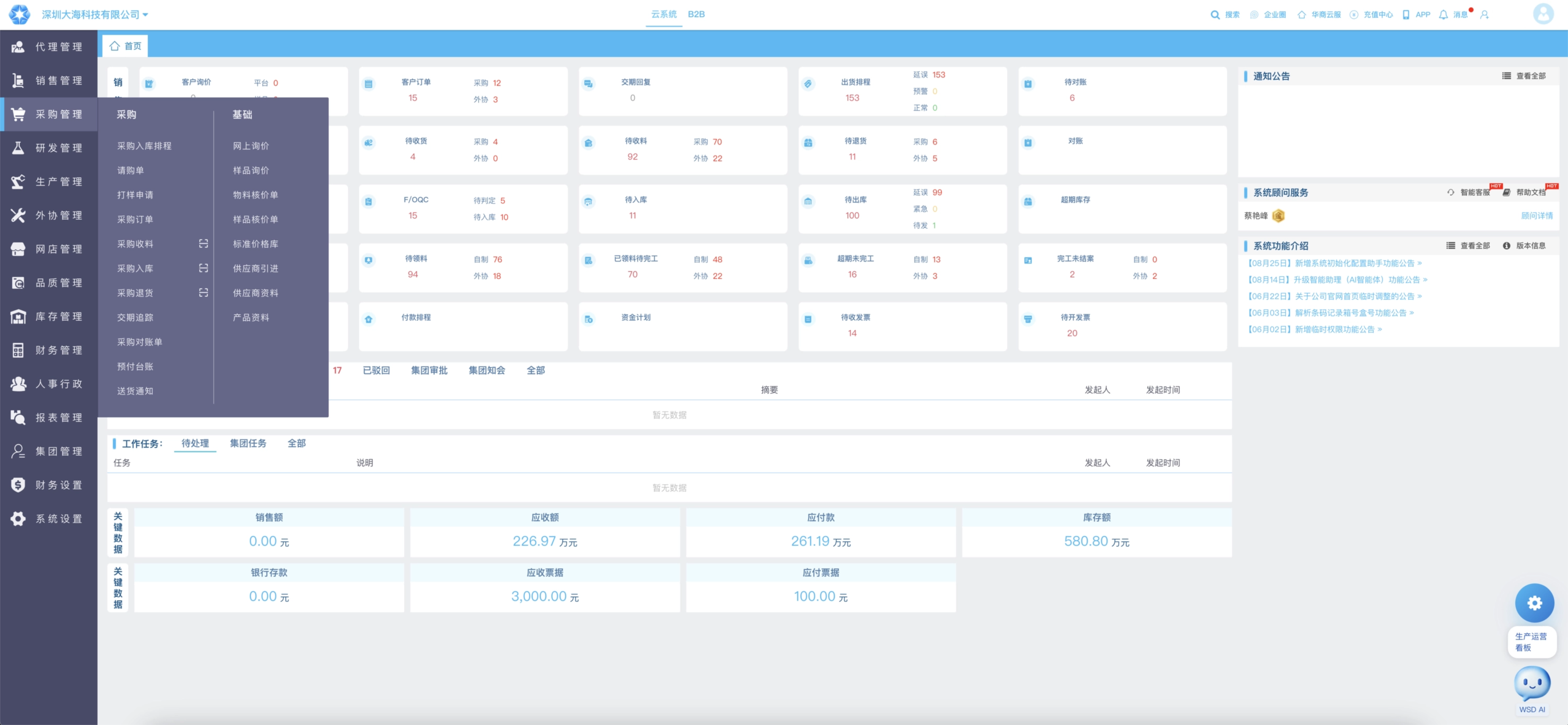
Task: Open the 系统设置 gear module
Action: pyautogui.click(x=49, y=518)
